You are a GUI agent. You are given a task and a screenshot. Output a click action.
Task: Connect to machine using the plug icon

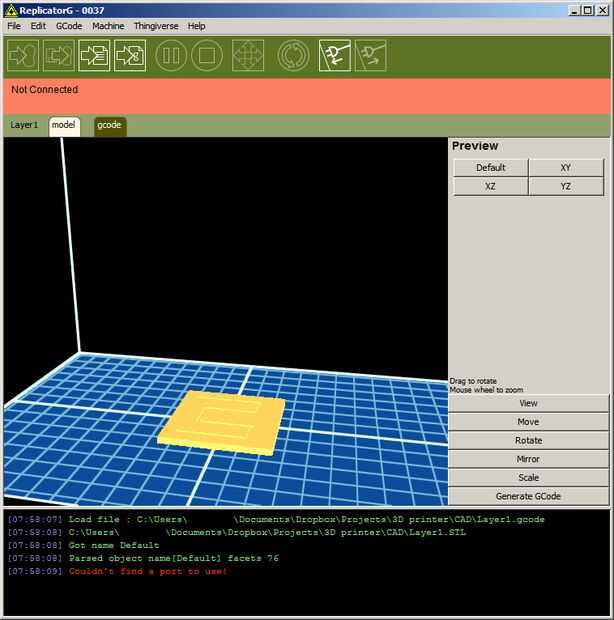[334, 56]
